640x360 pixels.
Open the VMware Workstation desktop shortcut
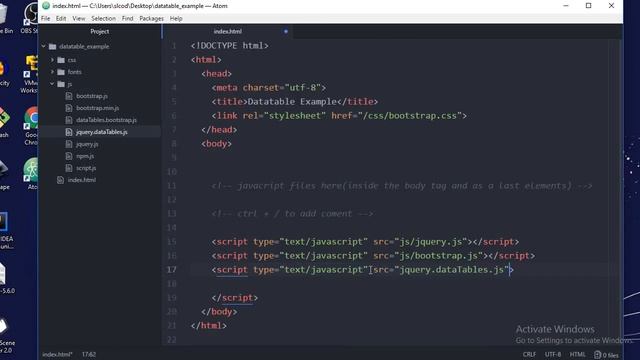tap(29, 75)
